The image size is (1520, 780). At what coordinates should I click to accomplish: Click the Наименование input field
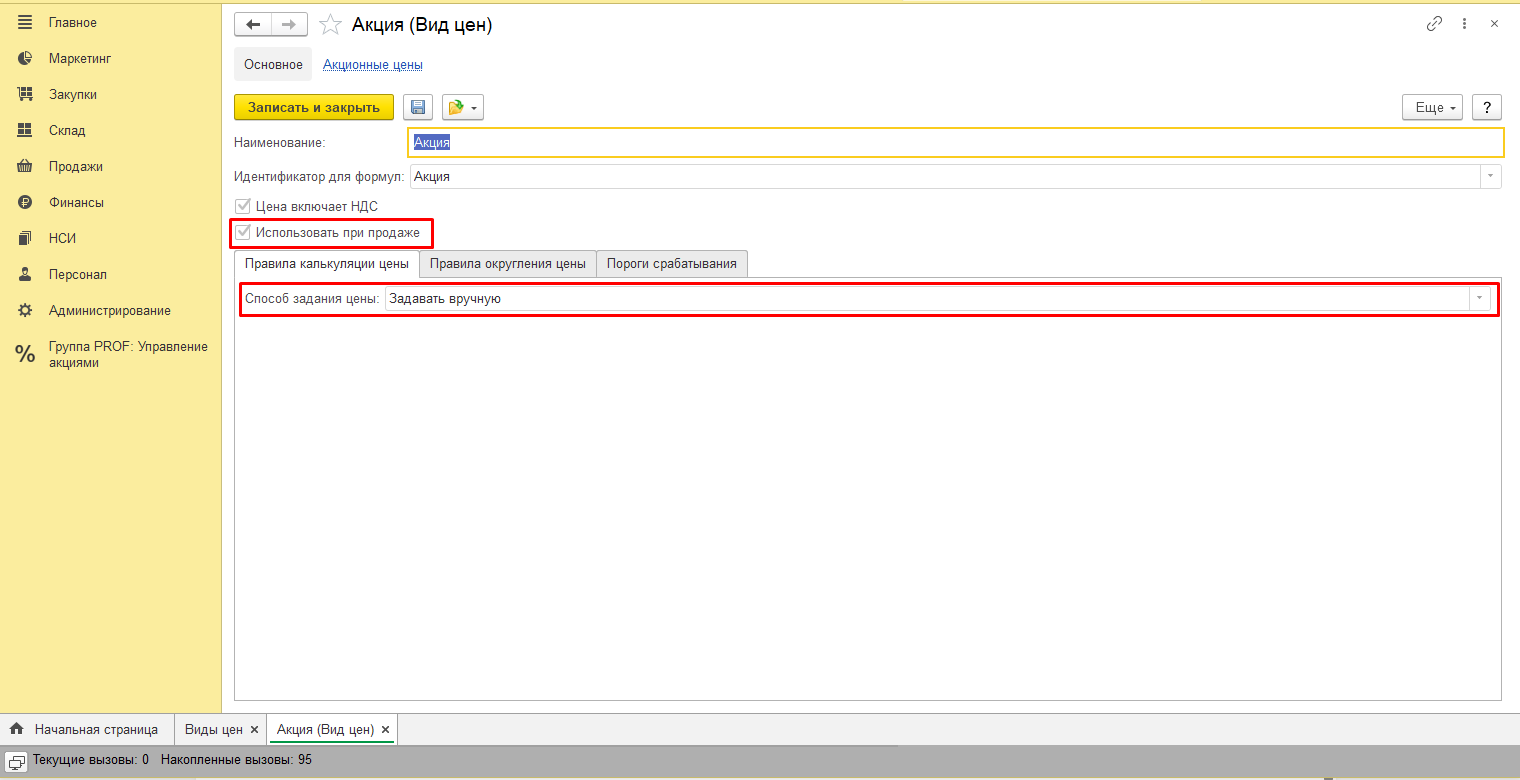tap(955, 143)
